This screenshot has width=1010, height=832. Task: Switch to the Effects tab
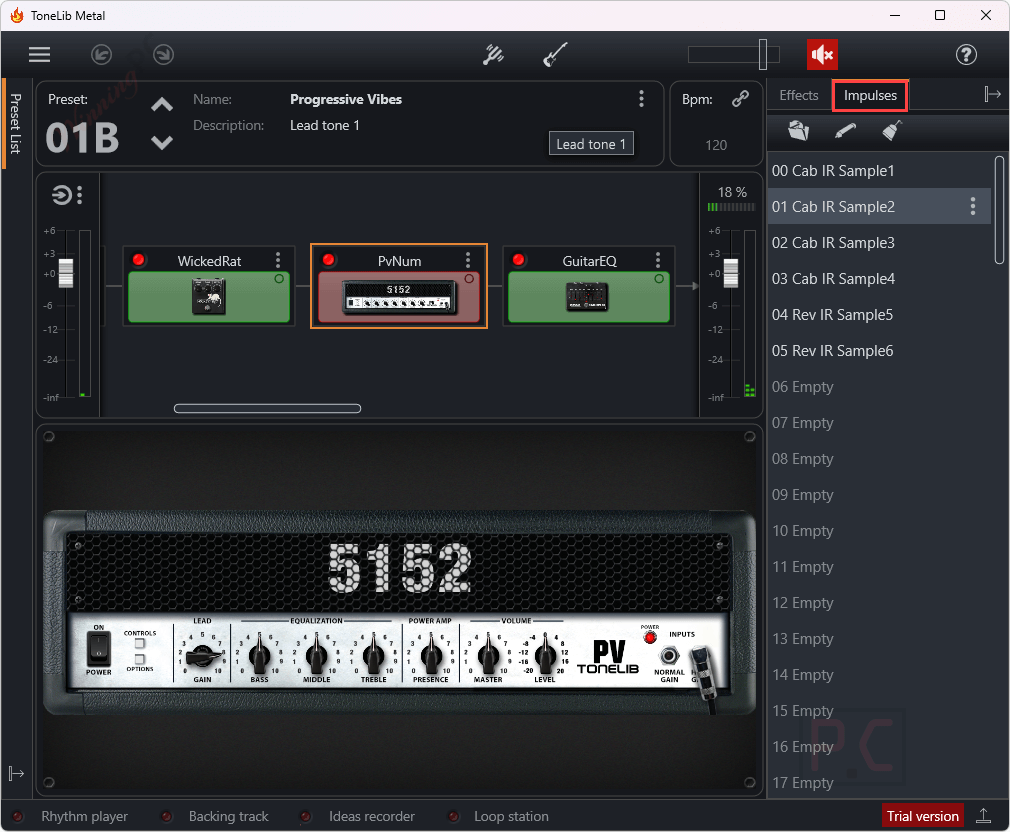tap(799, 95)
